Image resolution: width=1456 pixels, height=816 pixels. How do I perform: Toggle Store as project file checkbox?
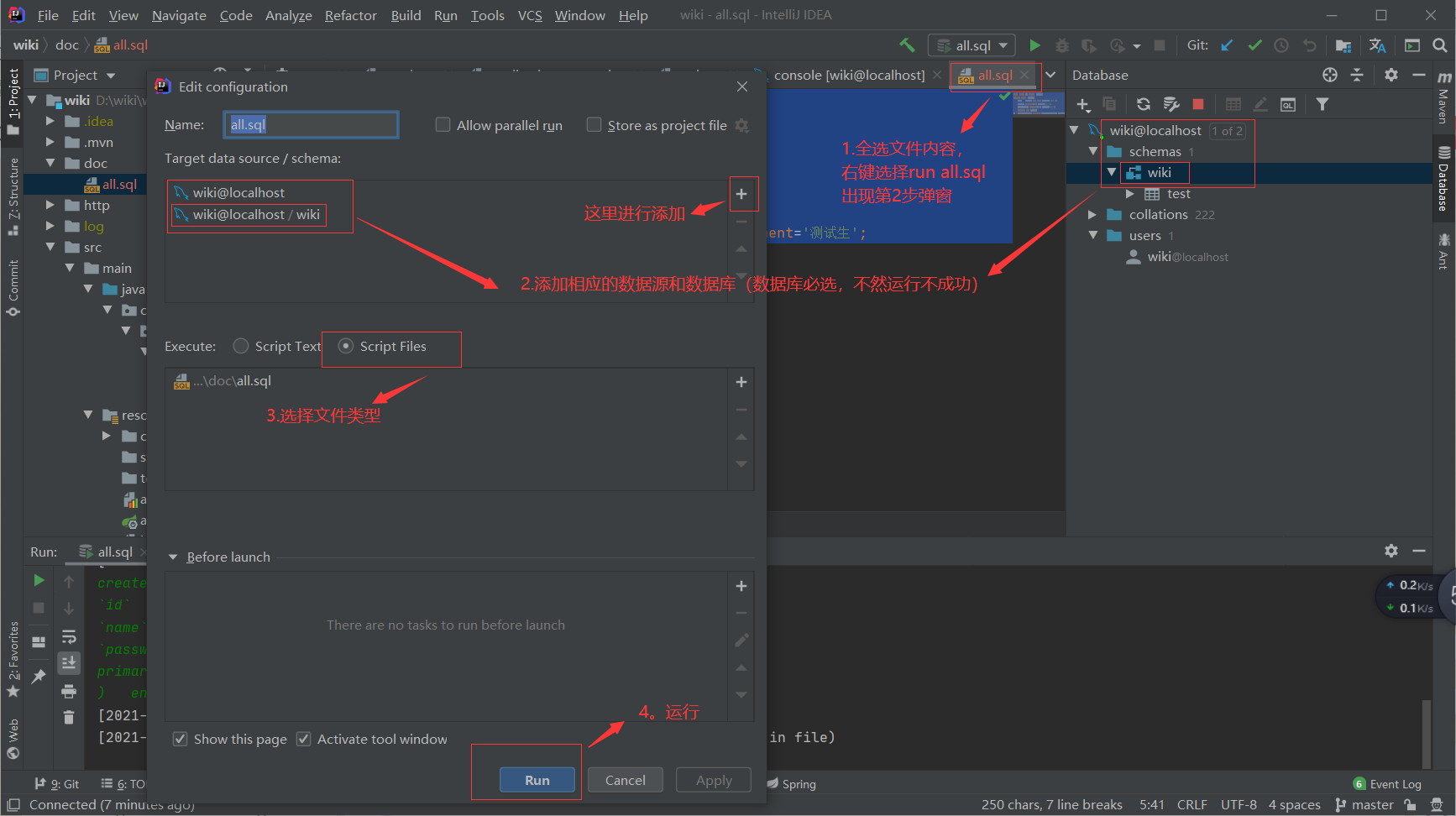pos(594,125)
